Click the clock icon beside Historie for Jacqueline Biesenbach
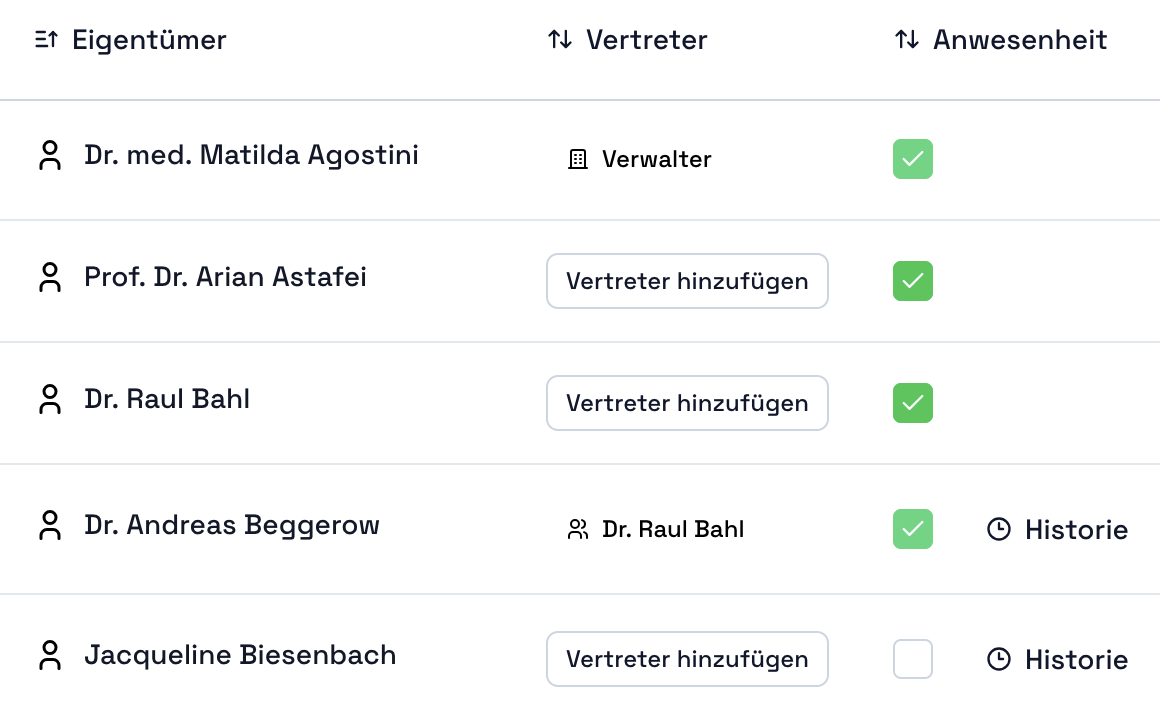The width and height of the screenshot is (1160, 720). point(999,659)
